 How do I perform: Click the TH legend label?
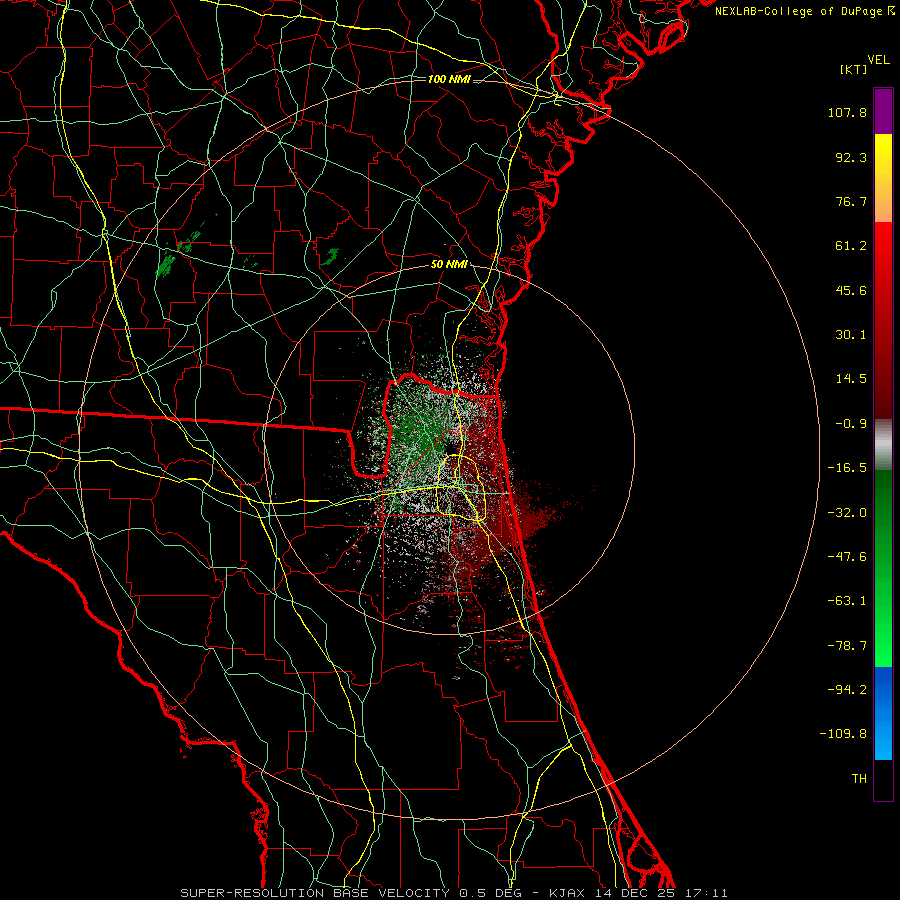(859, 779)
